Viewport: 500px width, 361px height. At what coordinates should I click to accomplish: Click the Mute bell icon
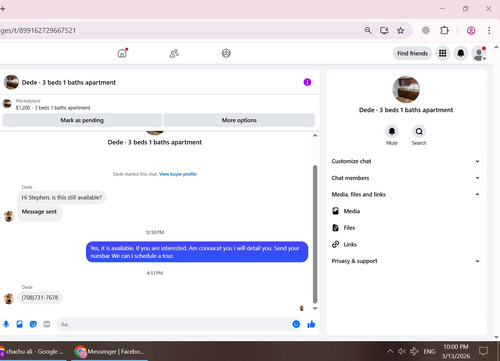pyautogui.click(x=392, y=131)
